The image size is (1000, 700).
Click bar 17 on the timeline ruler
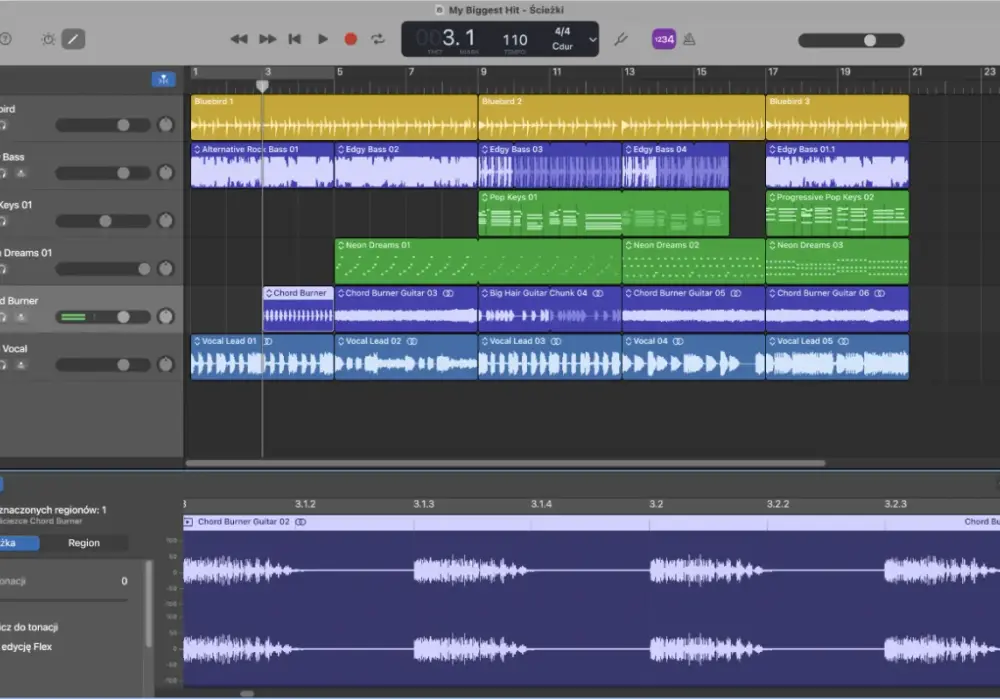click(772, 72)
